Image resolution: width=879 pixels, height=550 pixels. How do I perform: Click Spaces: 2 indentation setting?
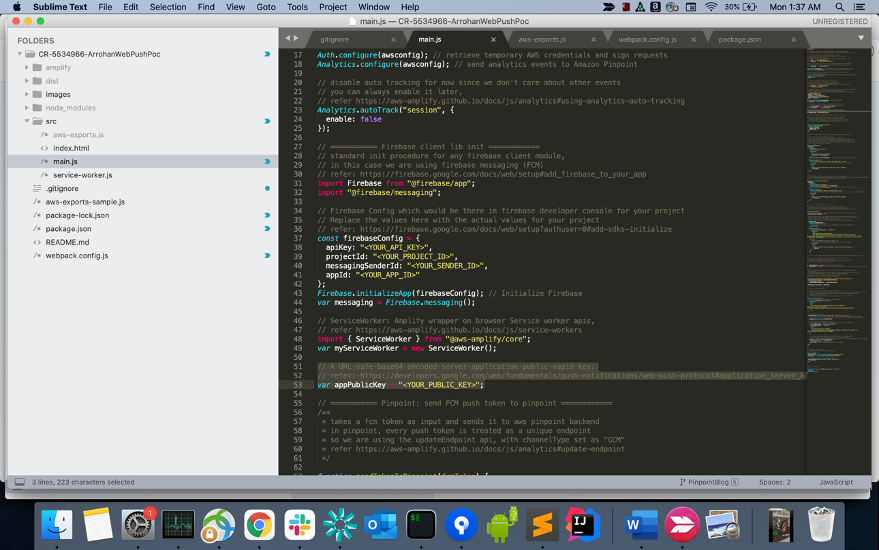point(774,482)
